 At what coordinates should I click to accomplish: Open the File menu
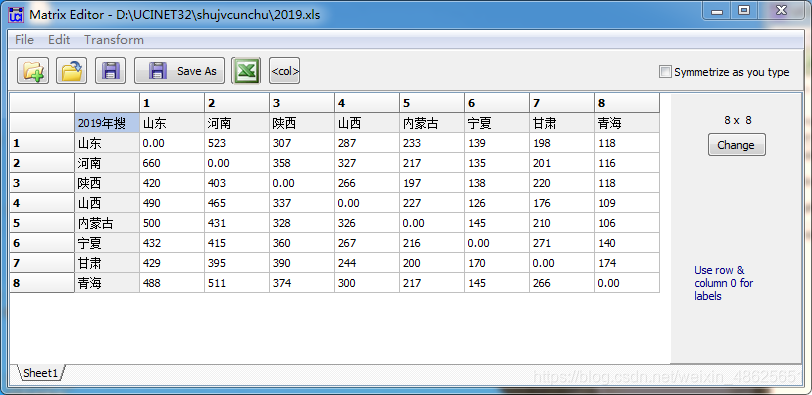tap(24, 40)
